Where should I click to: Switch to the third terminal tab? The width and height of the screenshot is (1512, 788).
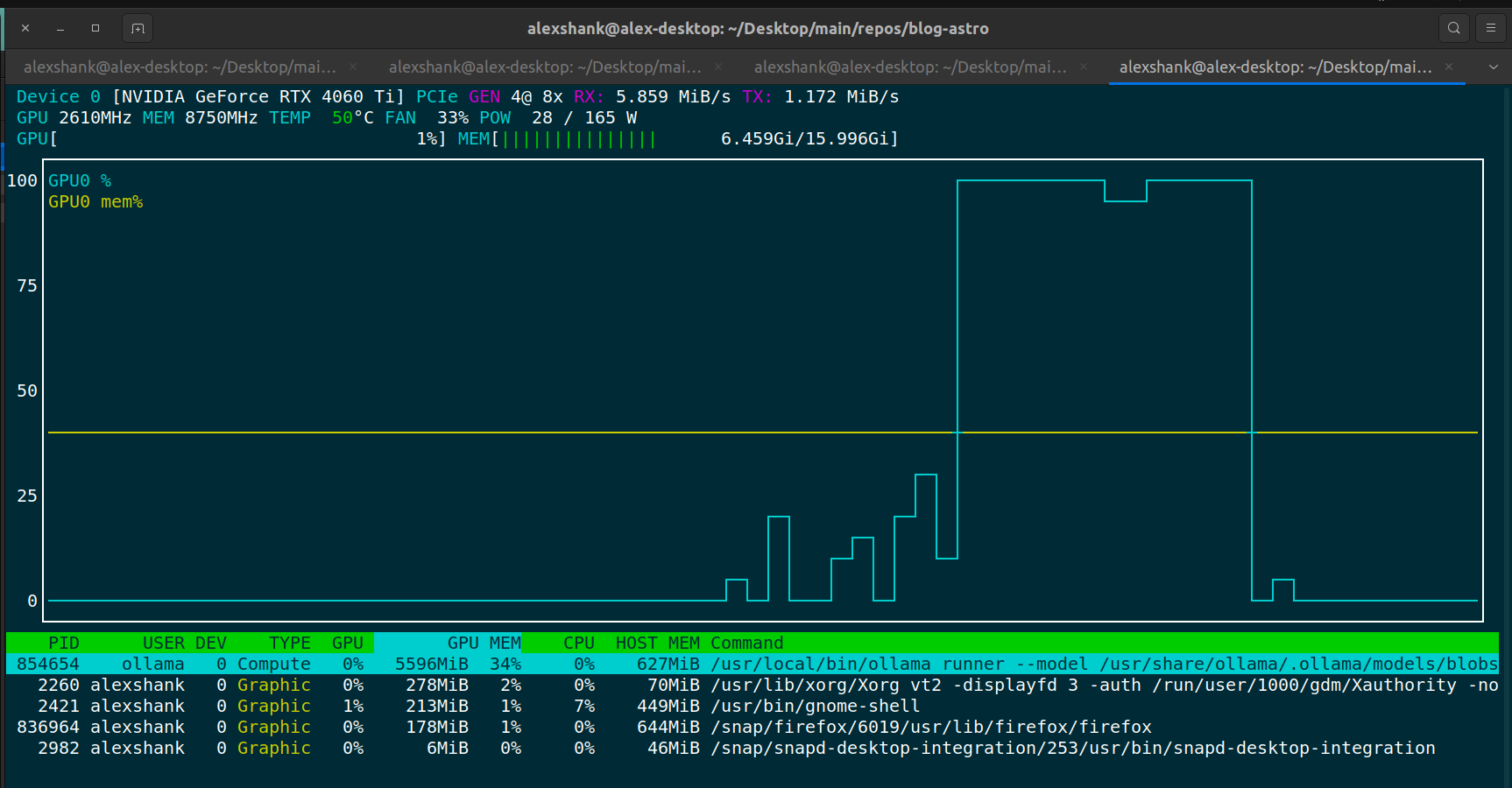911,67
